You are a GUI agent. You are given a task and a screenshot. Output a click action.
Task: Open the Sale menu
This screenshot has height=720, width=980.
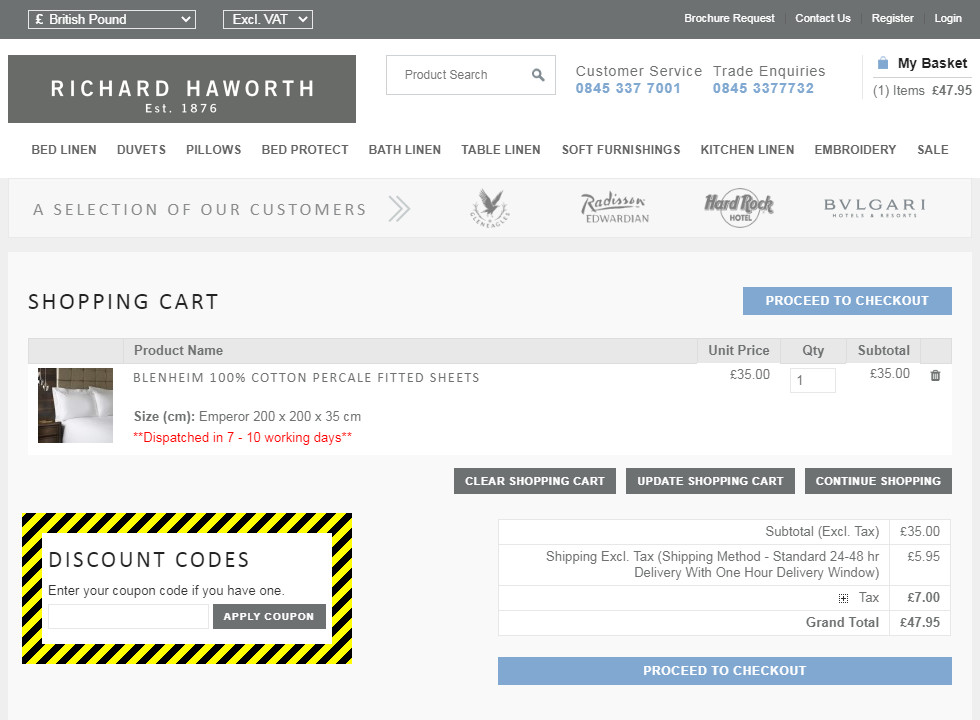tap(932, 150)
